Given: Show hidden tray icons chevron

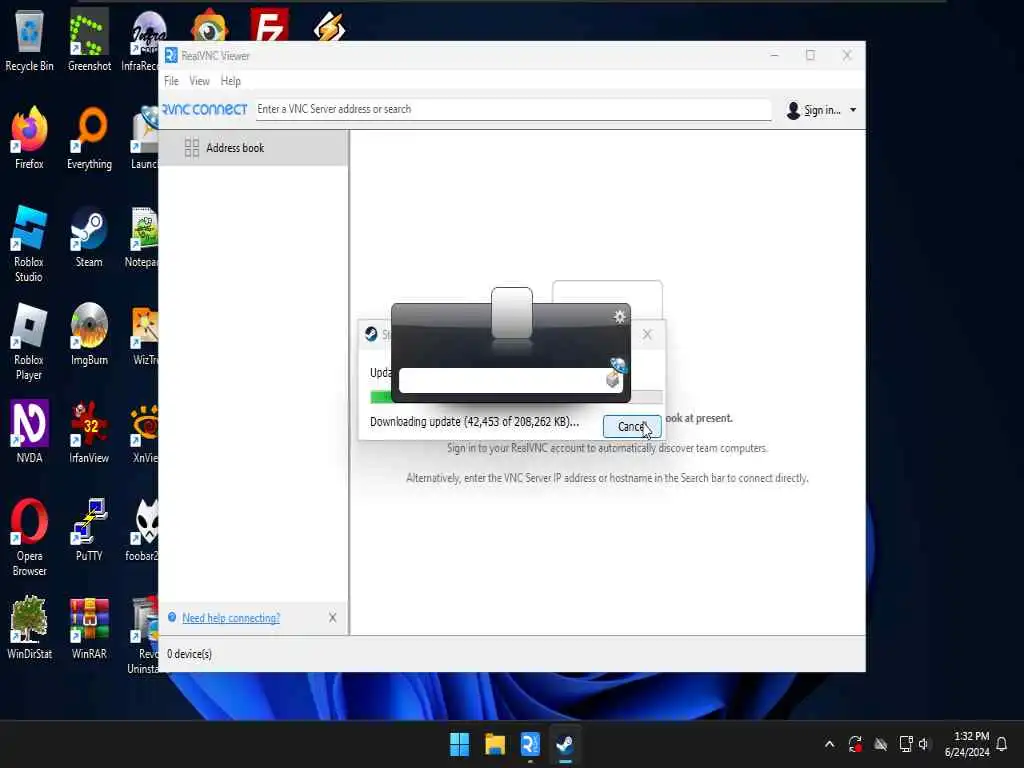Looking at the screenshot, I should (829, 744).
